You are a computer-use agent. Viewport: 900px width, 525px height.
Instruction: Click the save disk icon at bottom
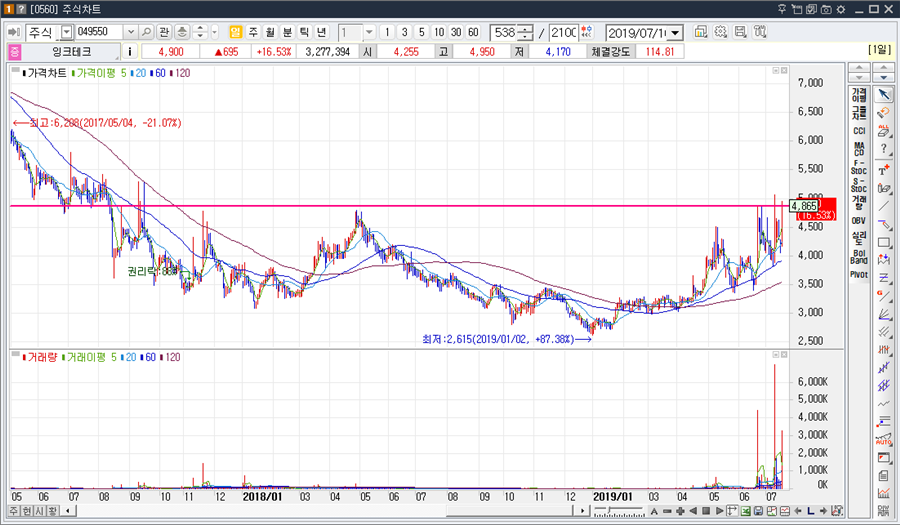tap(758, 511)
